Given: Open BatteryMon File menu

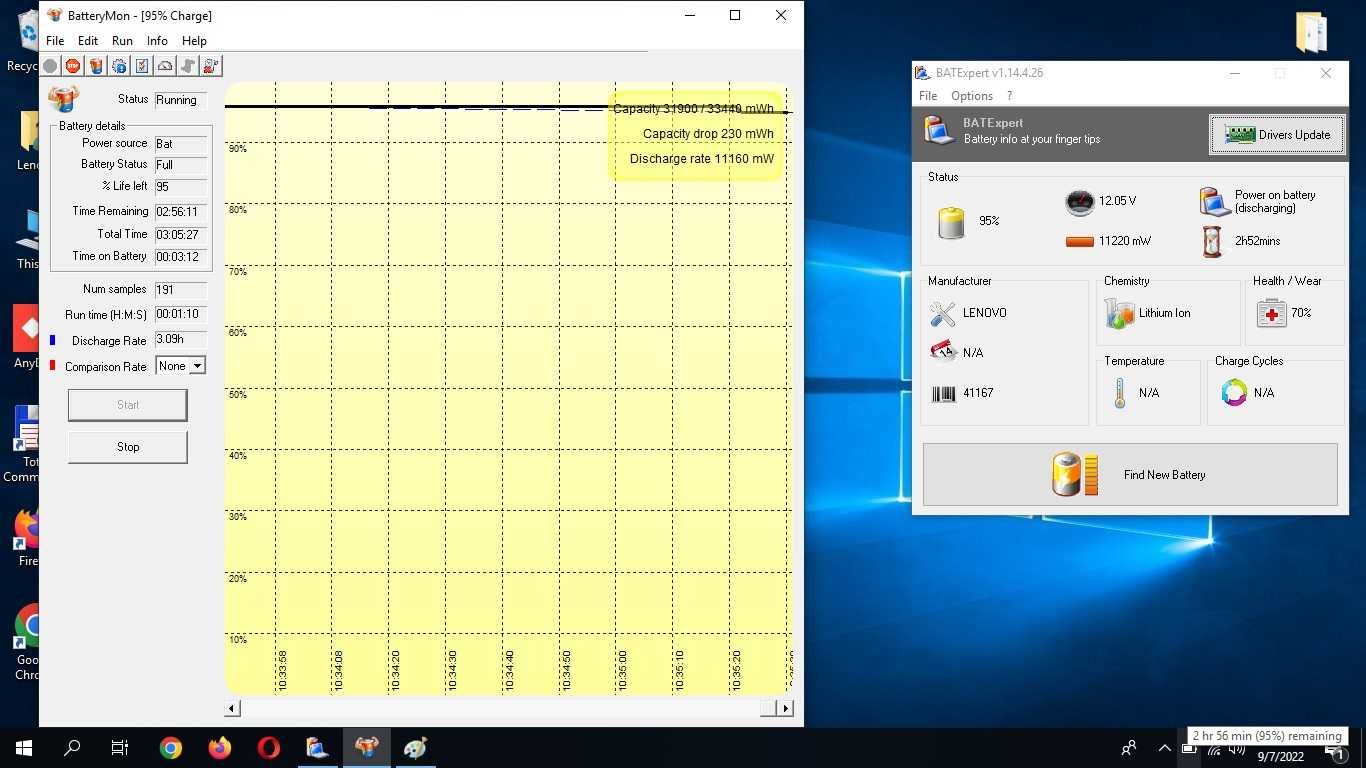Looking at the screenshot, I should click(x=55, y=41).
